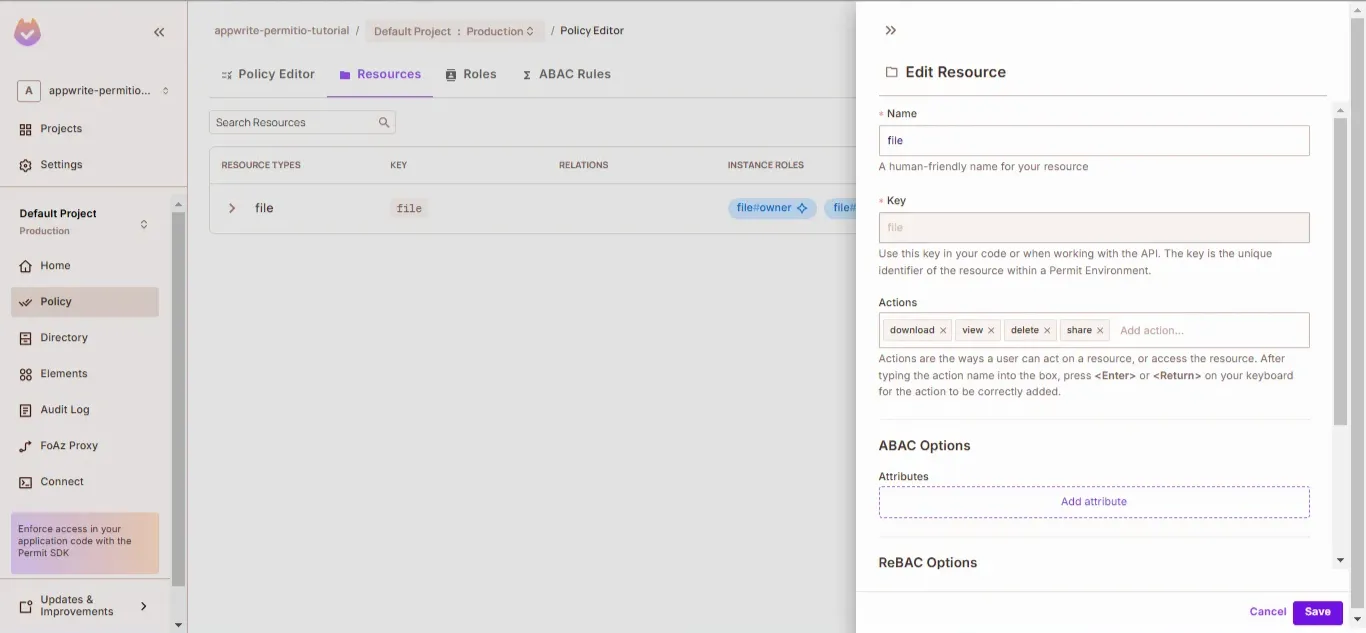
Task: Open Audit Log in the sidebar
Action: coord(85,410)
